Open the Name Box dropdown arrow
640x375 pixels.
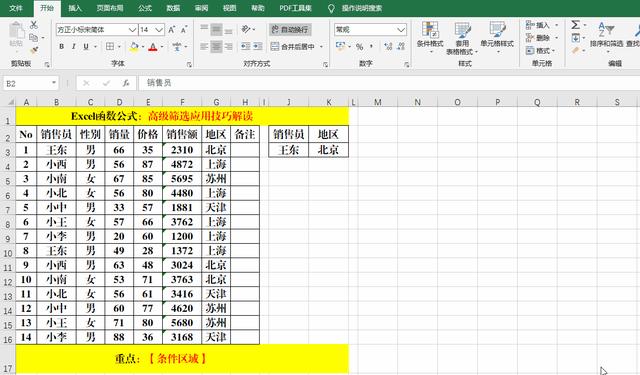tap(54, 83)
